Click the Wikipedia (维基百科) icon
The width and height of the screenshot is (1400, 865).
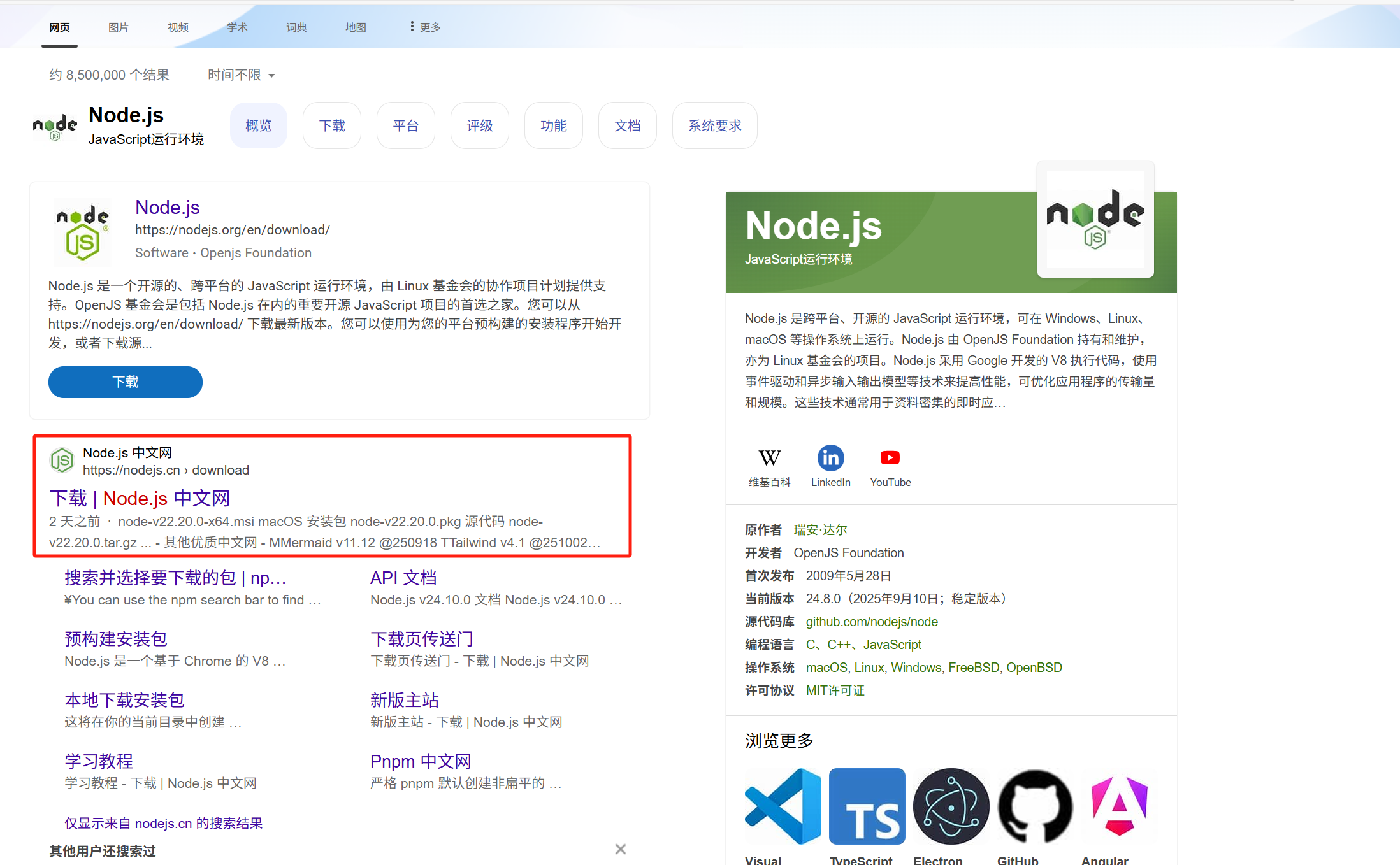[769, 458]
